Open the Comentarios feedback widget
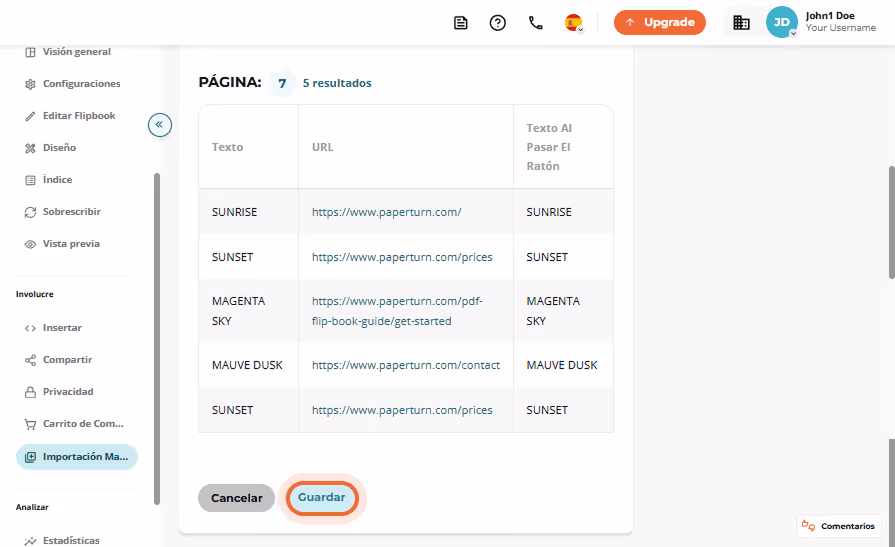Image resolution: width=895 pixels, height=547 pixels. click(838, 526)
